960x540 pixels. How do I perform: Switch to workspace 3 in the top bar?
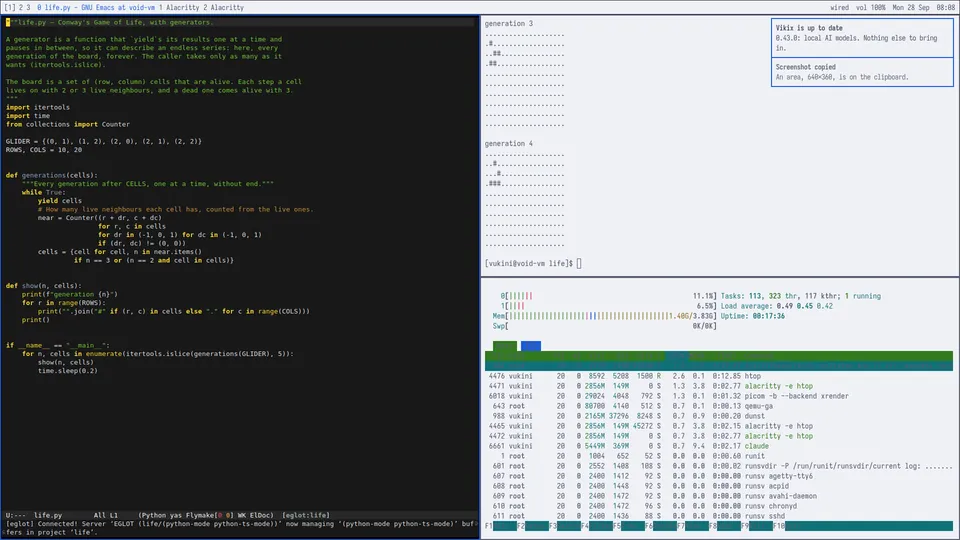pos(28,7)
